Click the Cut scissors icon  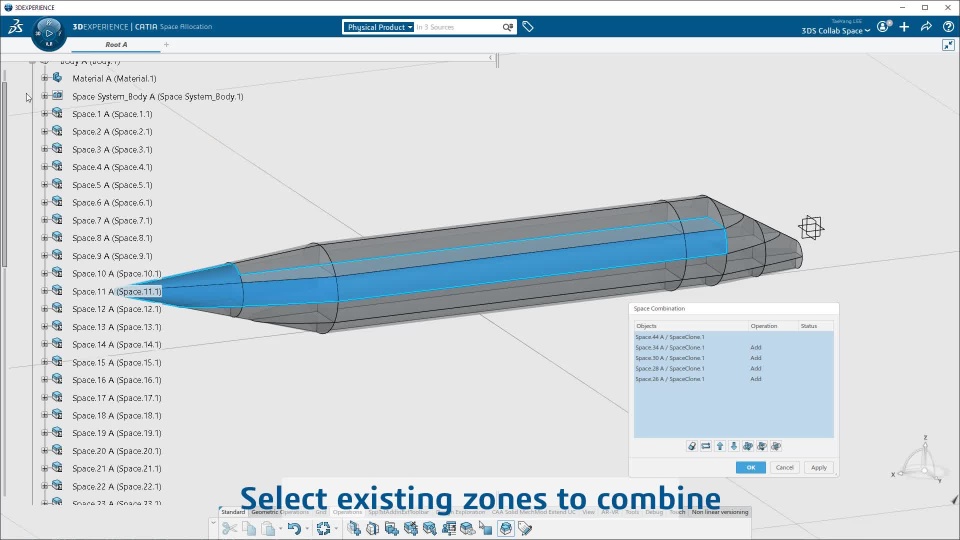pos(230,528)
